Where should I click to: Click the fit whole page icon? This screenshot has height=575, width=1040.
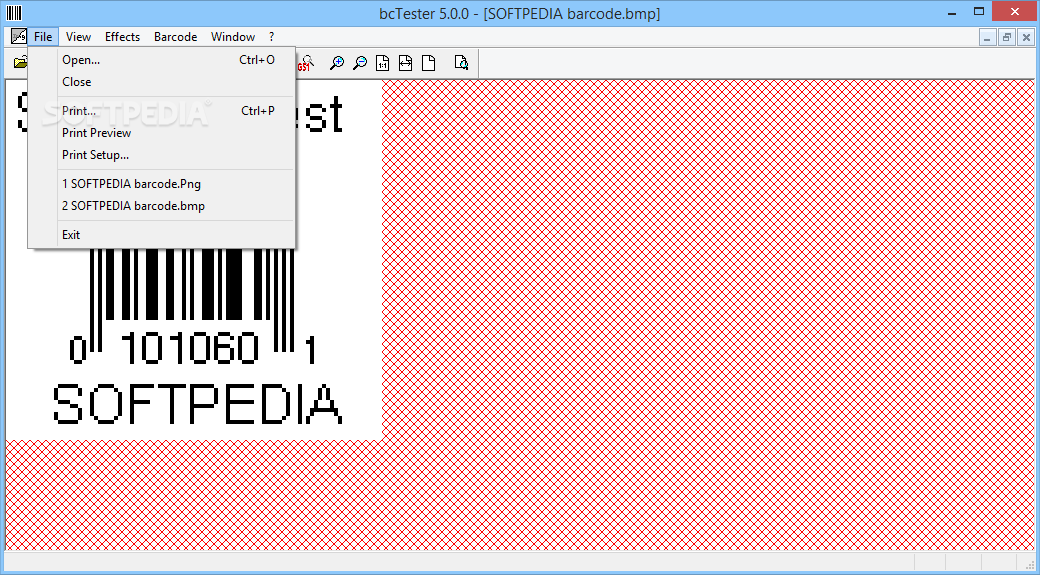click(x=428, y=63)
